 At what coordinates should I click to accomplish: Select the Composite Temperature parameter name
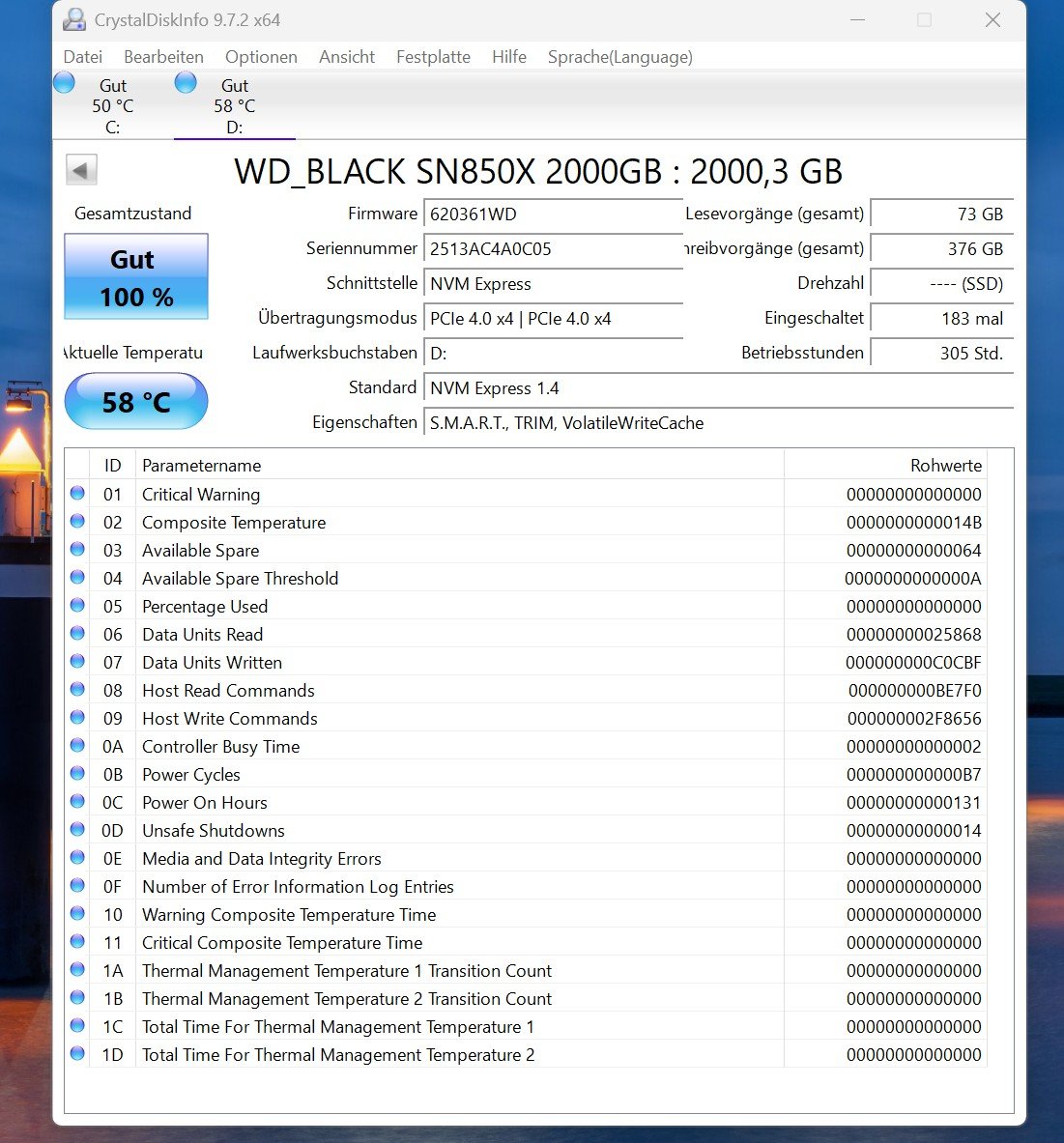tap(233, 523)
